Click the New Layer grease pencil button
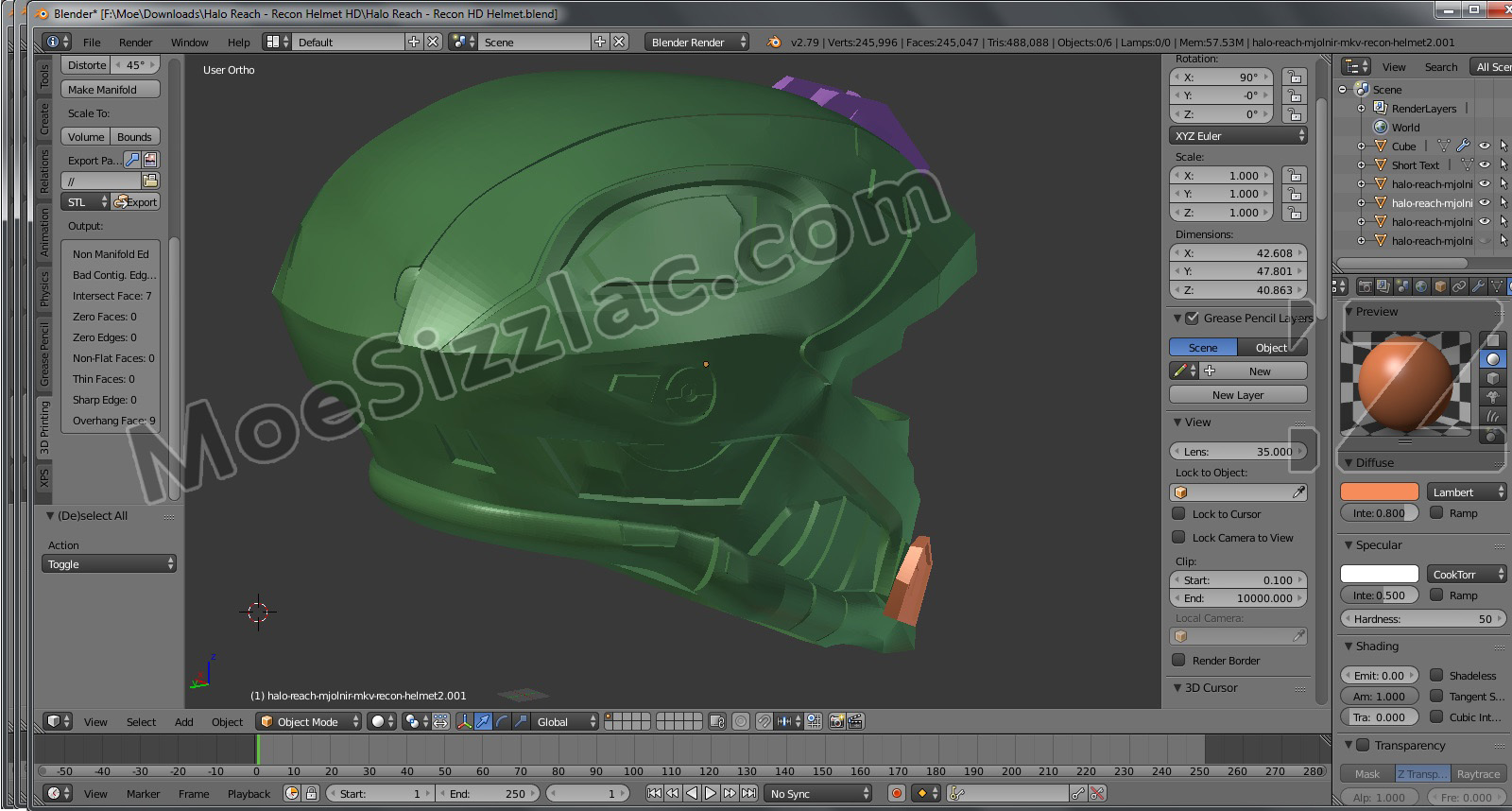 pyautogui.click(x=1238, y=395)
